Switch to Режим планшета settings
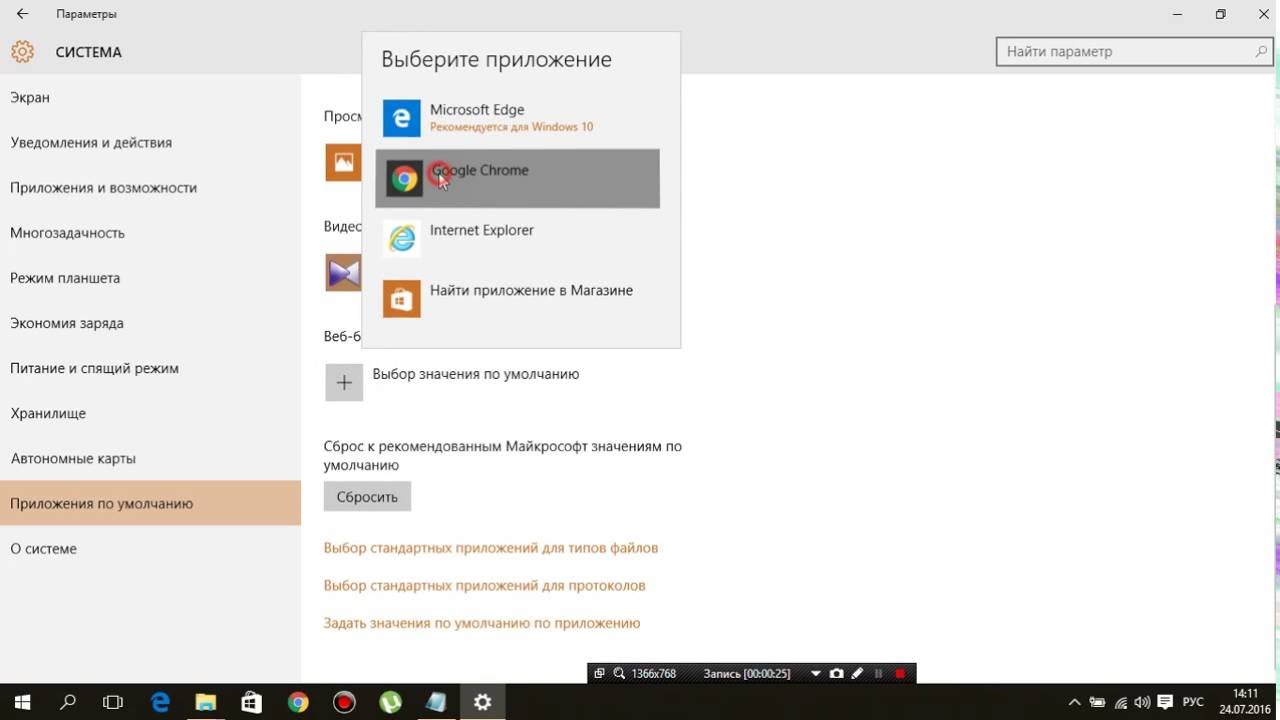 click(150, 277)
